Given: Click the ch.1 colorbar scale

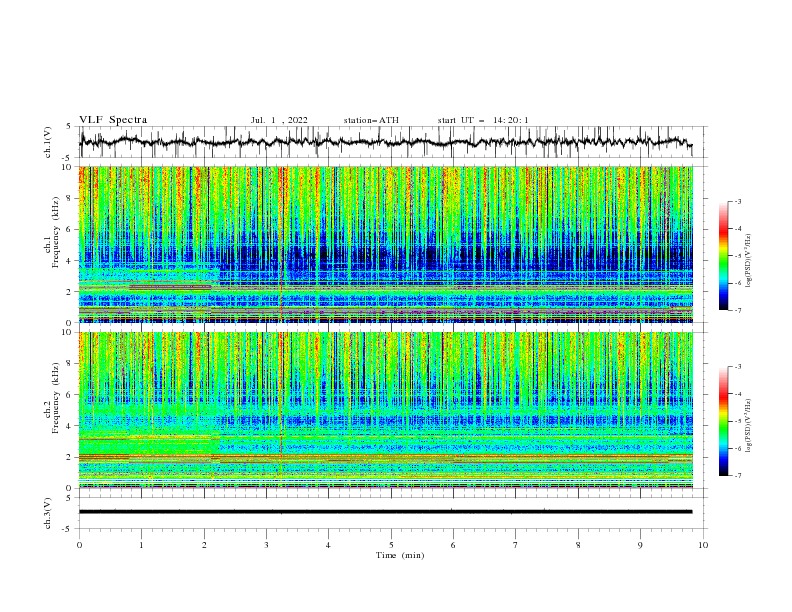Looking at the screenshot, I should click(x=724, y=255).
